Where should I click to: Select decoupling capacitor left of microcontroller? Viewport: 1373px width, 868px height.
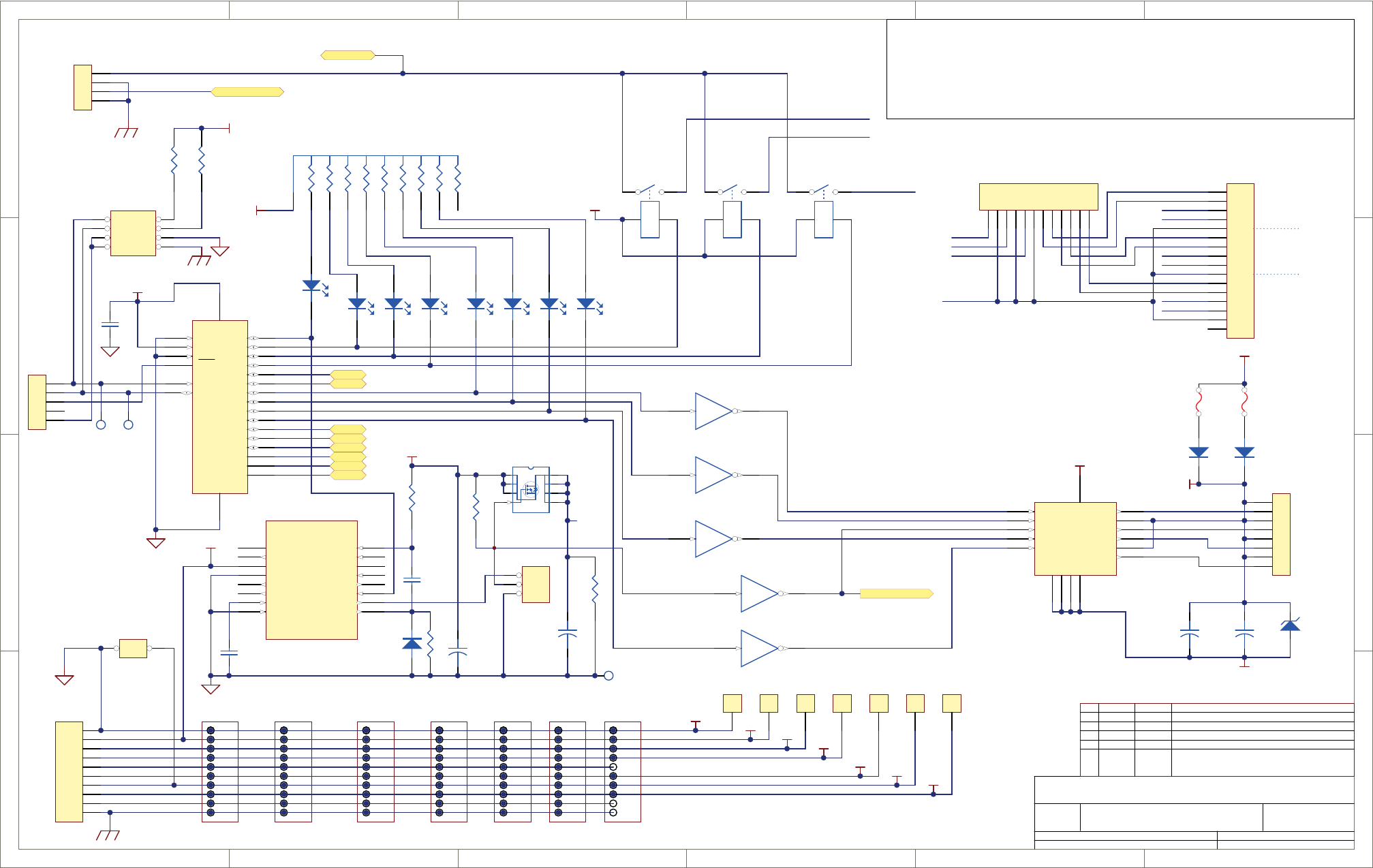point(110,324)
